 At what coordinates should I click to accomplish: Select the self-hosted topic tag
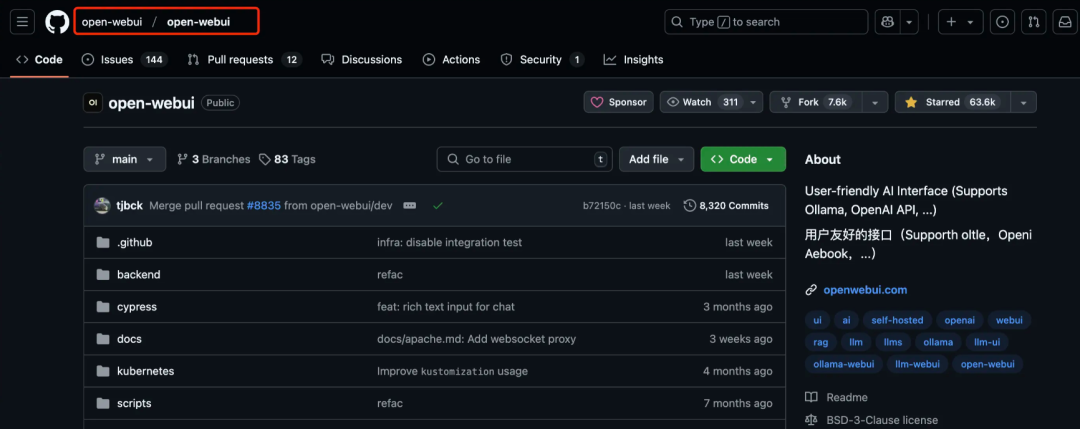896,321
